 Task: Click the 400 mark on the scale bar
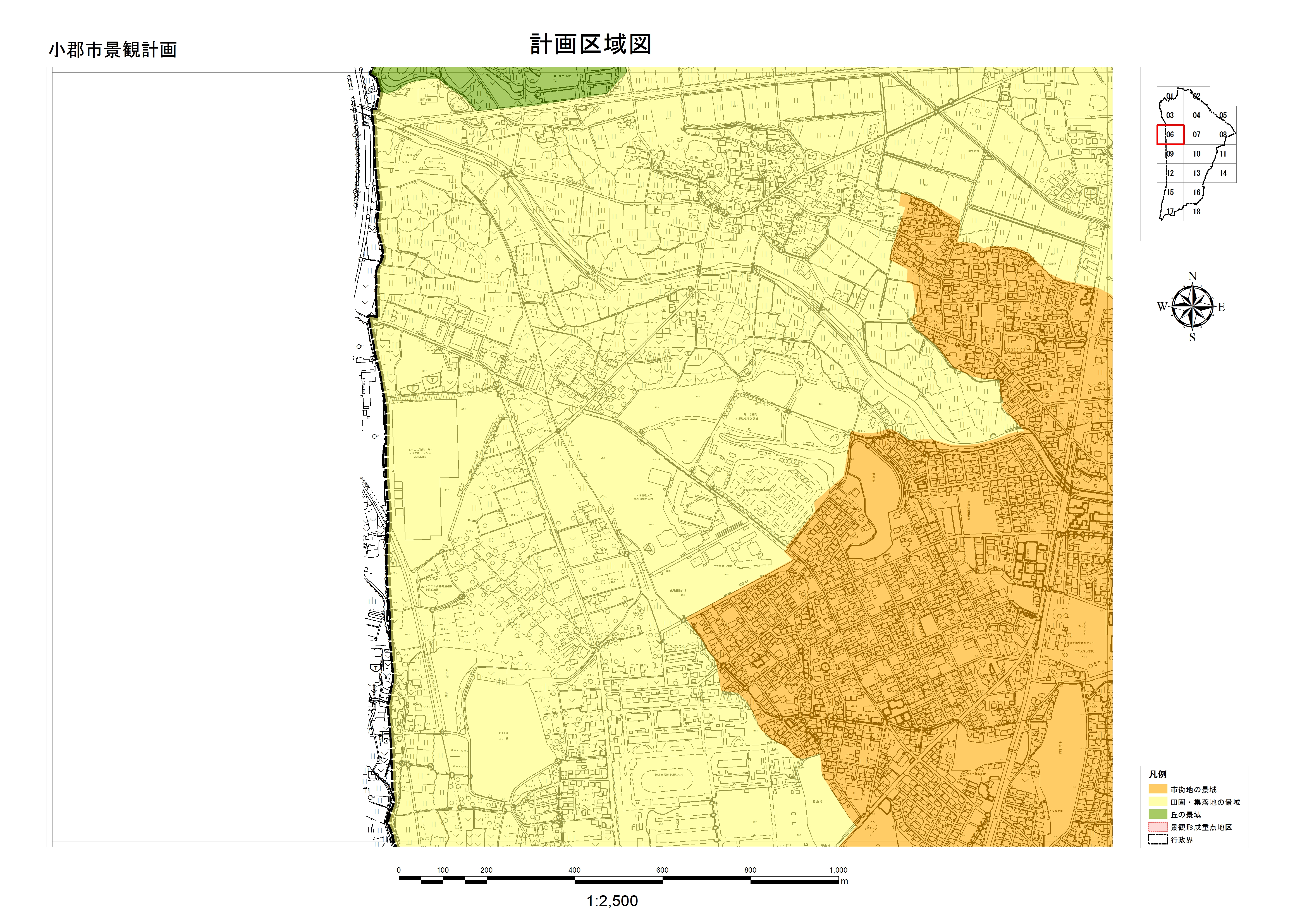574,870
